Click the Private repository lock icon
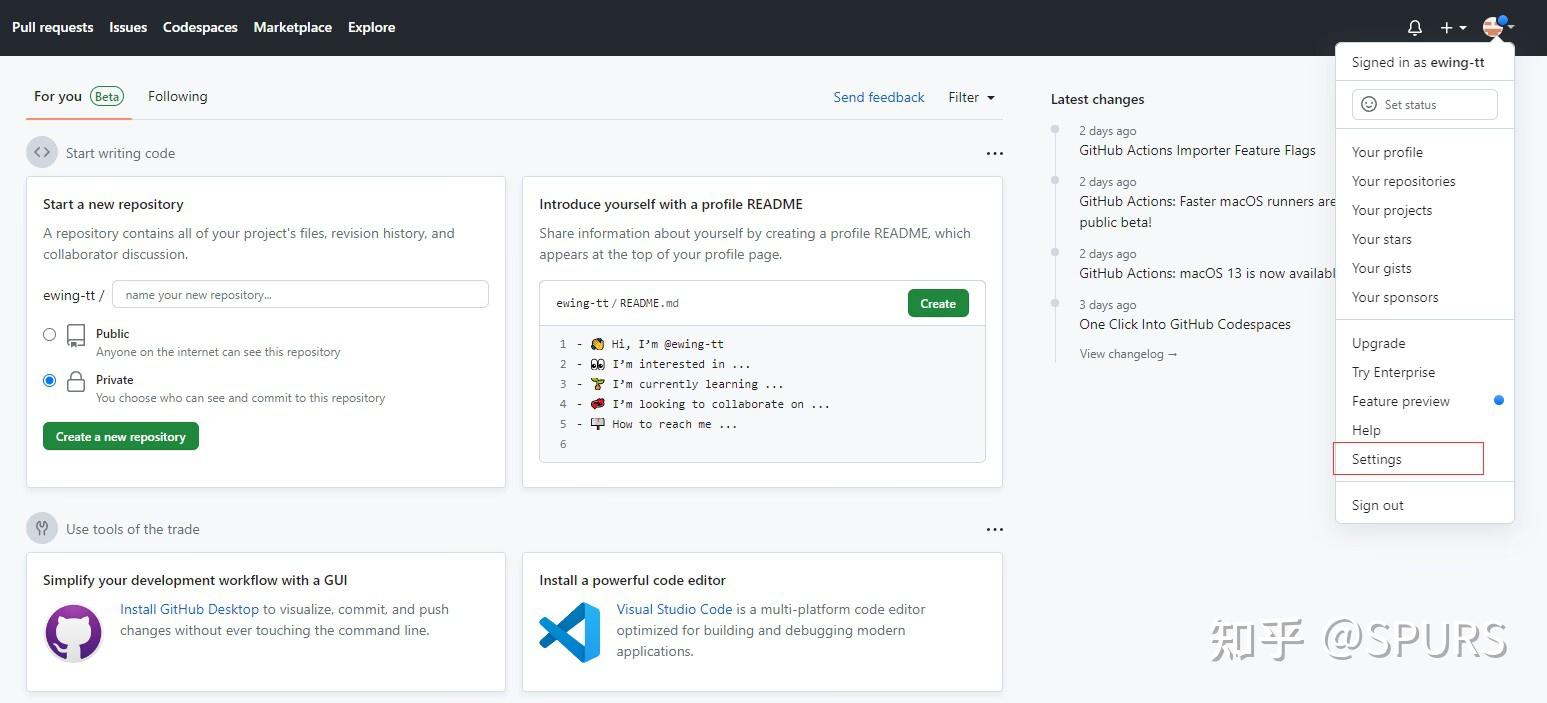1547x703 pixels. [x=76, y=382]
